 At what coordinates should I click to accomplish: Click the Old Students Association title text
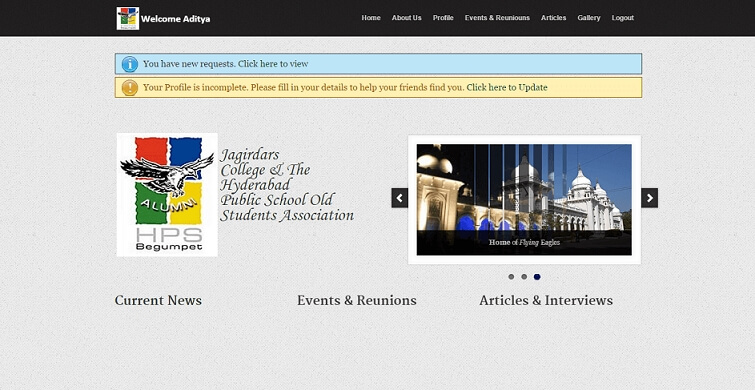click(x=286, y=185)
